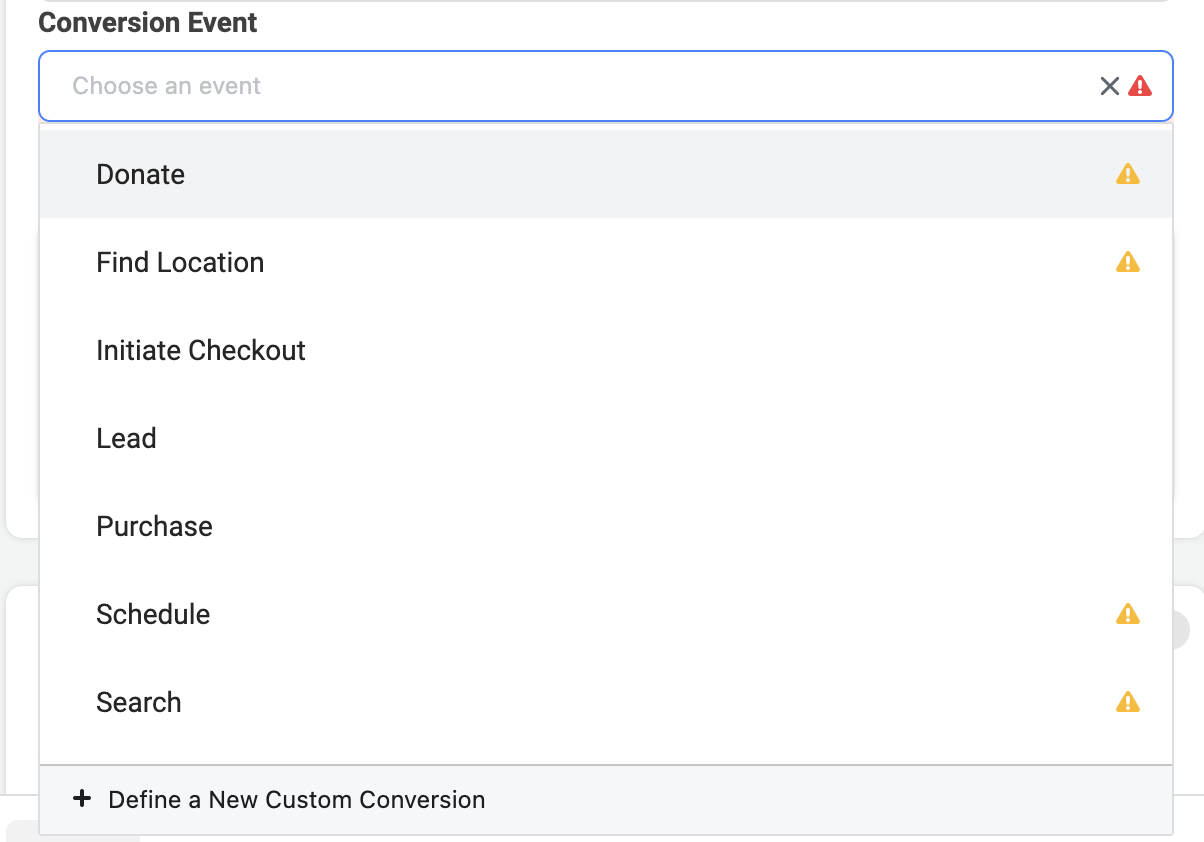Open Define a New Custom Conversion

297,800
